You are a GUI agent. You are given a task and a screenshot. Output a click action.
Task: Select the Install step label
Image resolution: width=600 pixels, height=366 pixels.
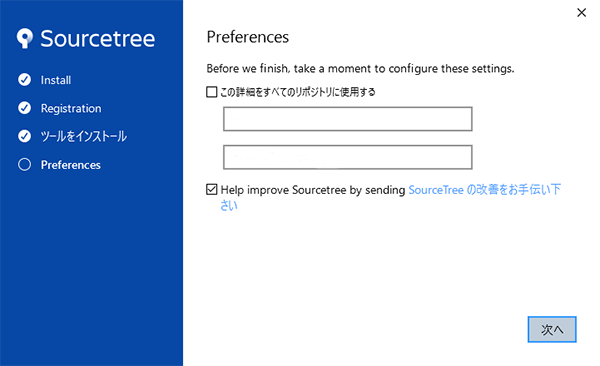(x=56, y=80)
